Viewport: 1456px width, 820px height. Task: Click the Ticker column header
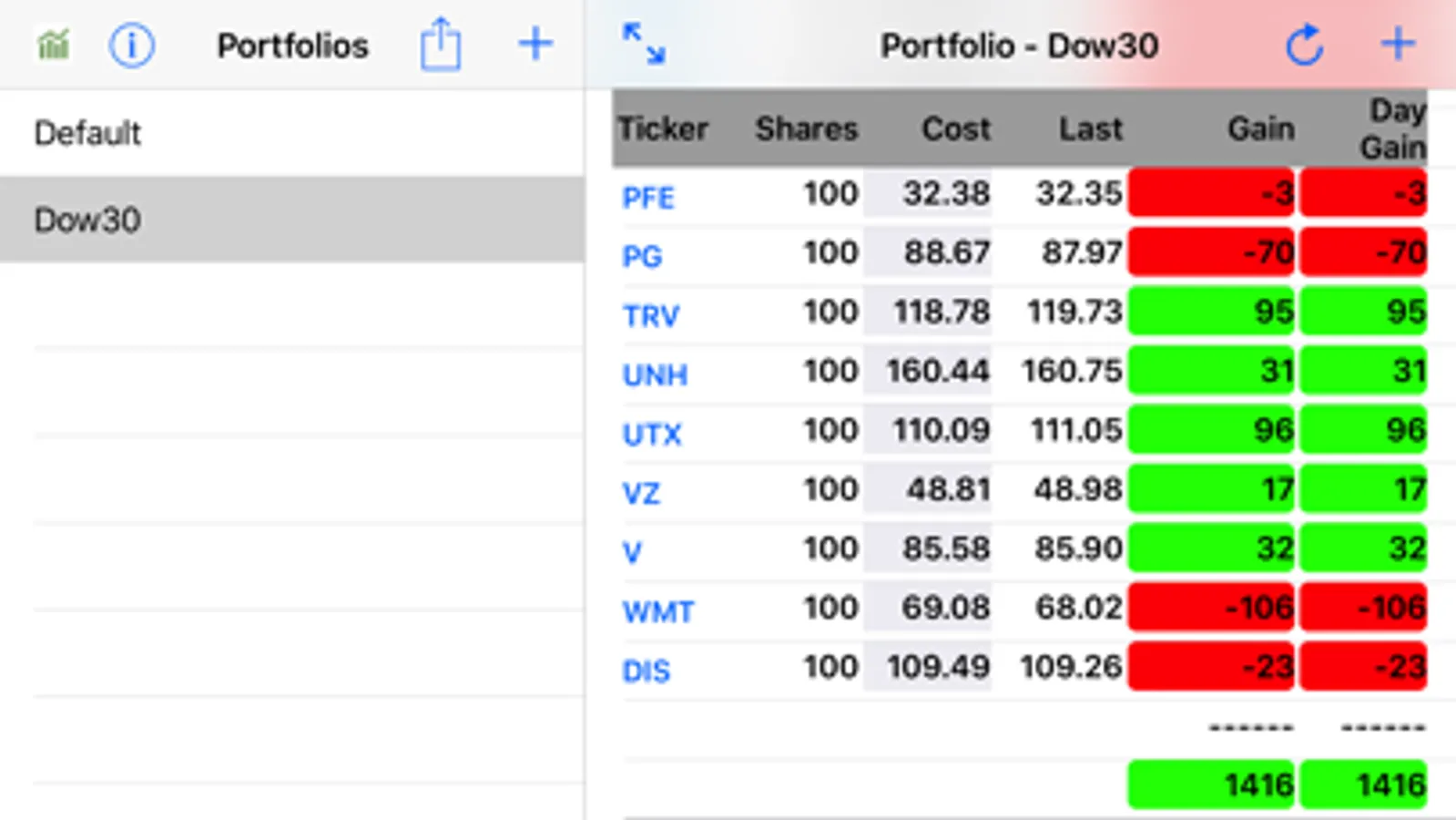click(x=663, y=128)
